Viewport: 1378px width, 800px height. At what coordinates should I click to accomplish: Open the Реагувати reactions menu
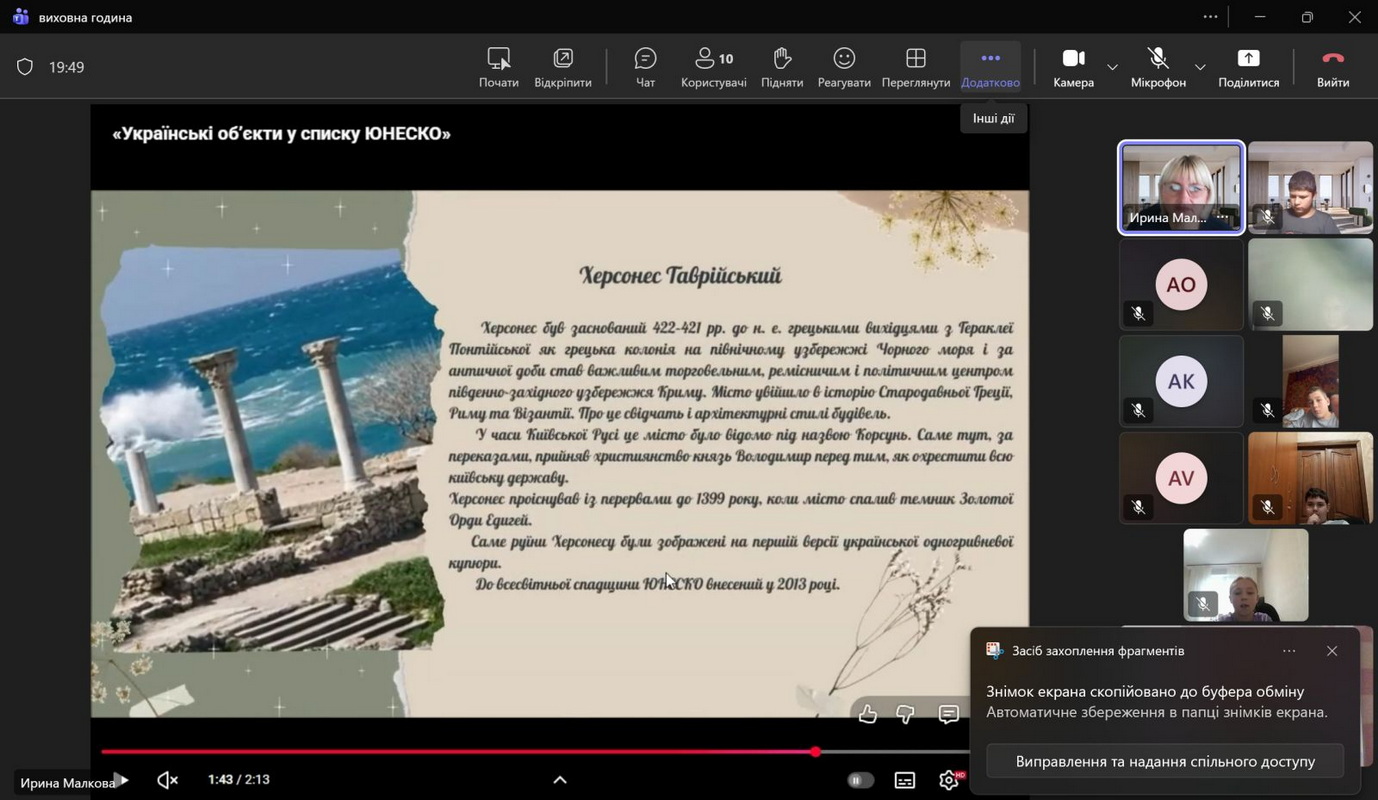pyautogui.click(x=844, y=67)
